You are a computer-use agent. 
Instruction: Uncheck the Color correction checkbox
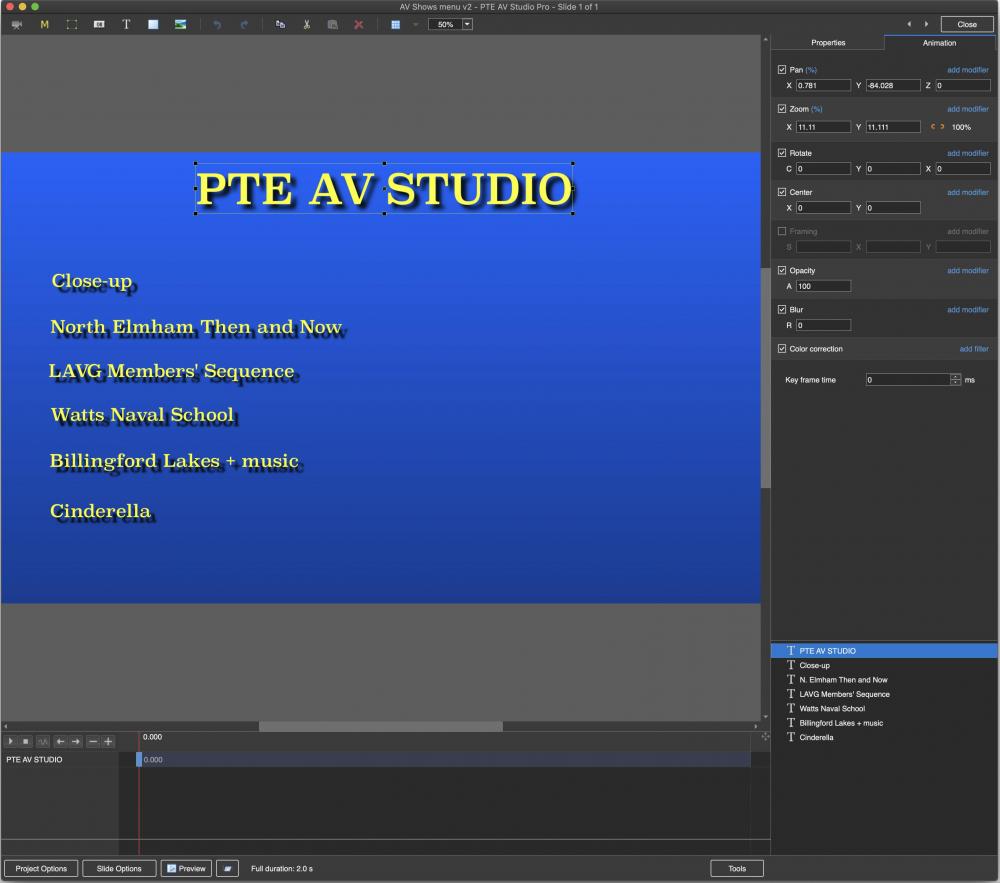(782, 349)
